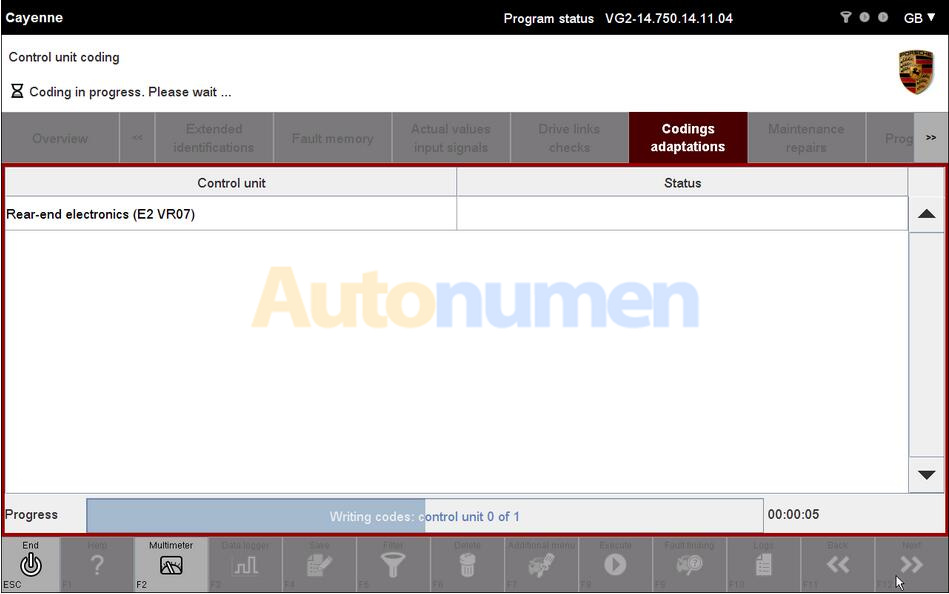Viewport: 949px width, 594px height.
Task: Select the Codings adaptations tab
Action: (x=687, y=138)
